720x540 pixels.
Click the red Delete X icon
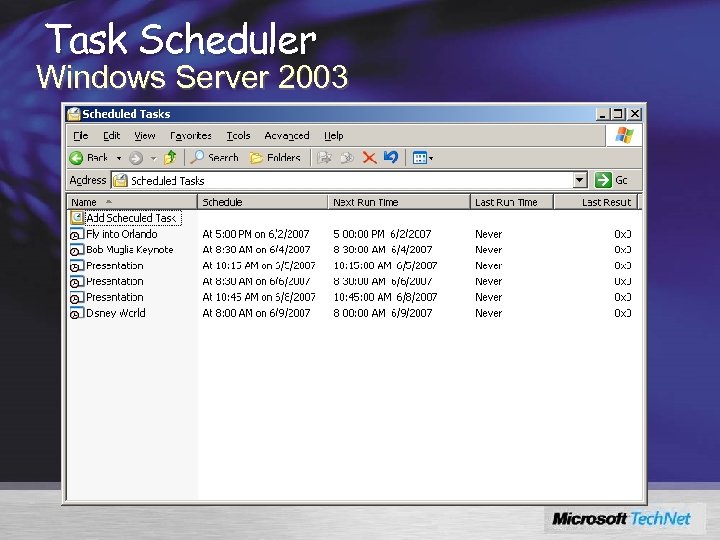tap(369, 158)
